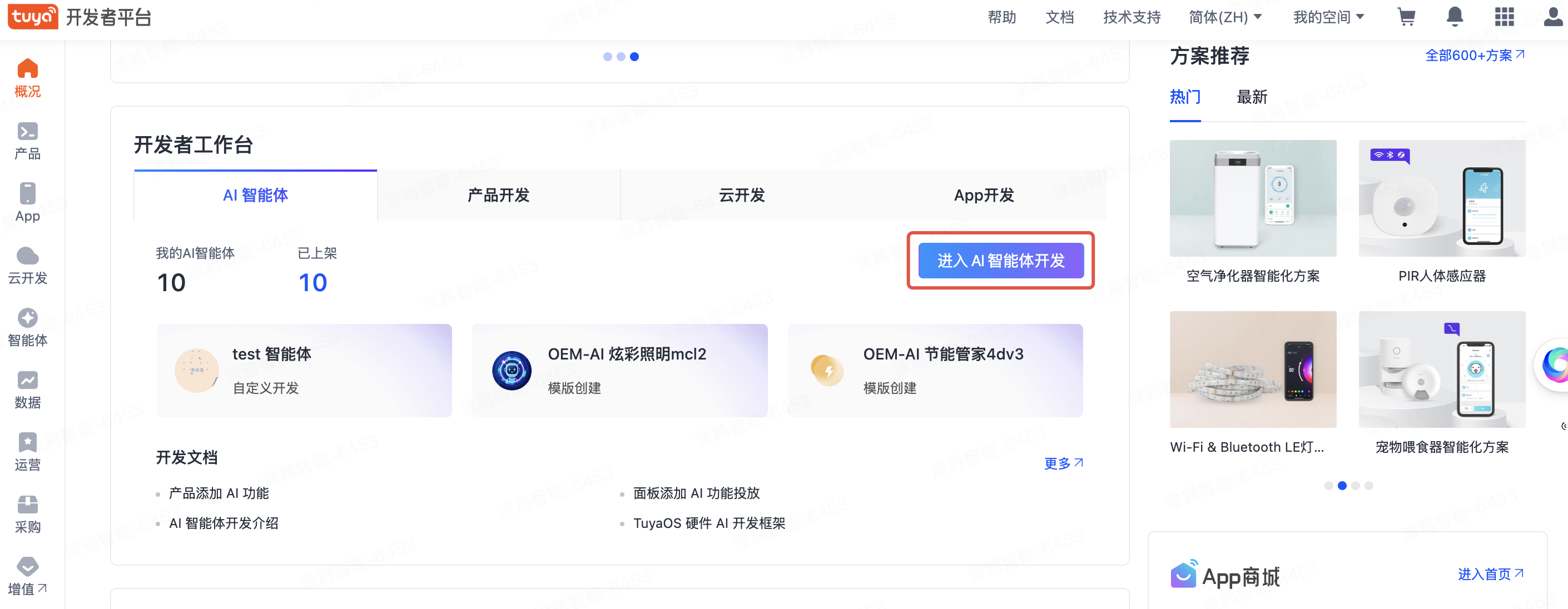Open AI 智能体开发介绍 doc
Image resolution: width=1568 pixels, height=609 pixels.
click(x=224, y=523)
